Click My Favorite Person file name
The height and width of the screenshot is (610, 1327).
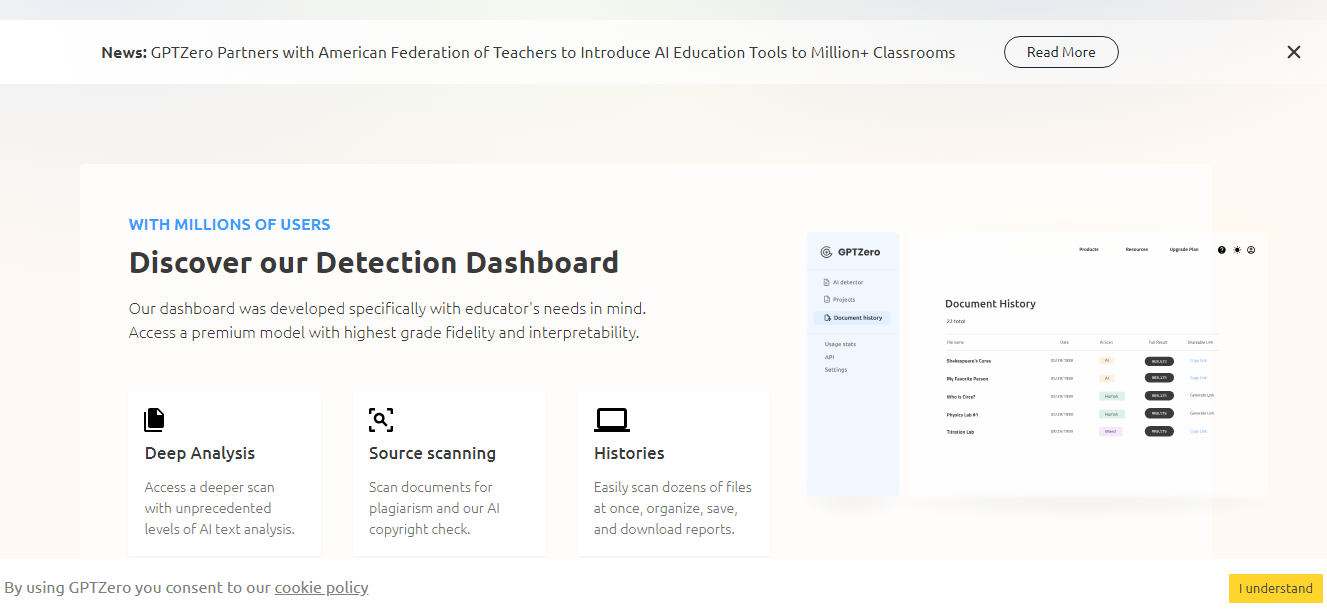[x=967, y=379]
